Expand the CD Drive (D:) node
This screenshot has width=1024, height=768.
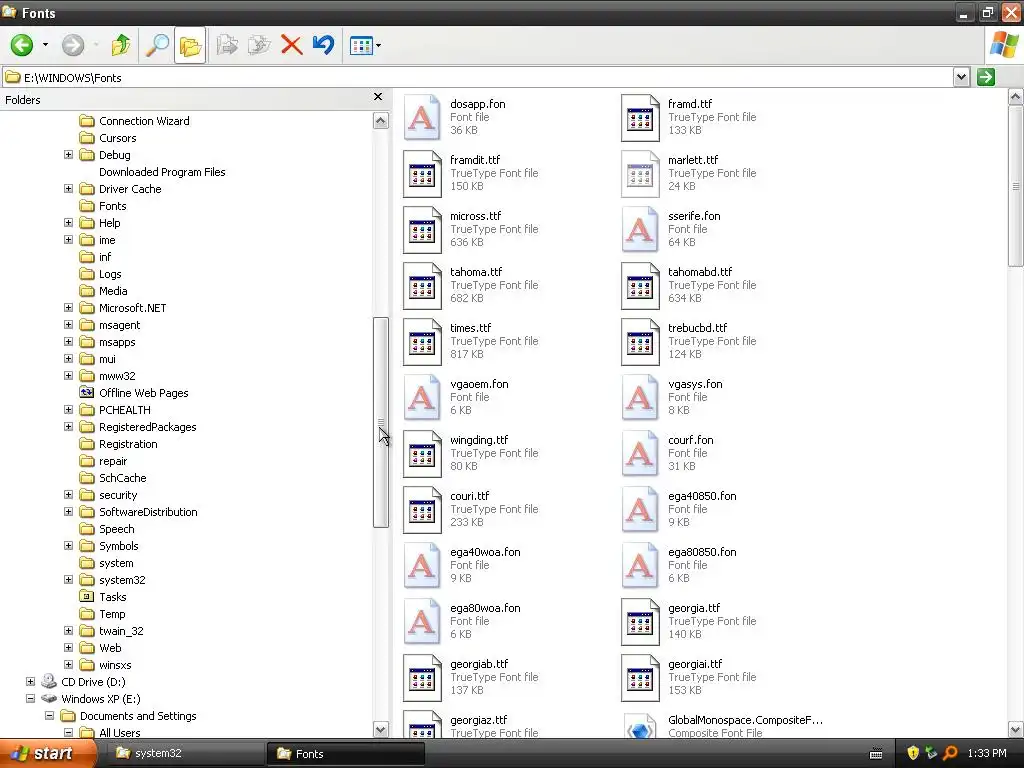[30, 681]
